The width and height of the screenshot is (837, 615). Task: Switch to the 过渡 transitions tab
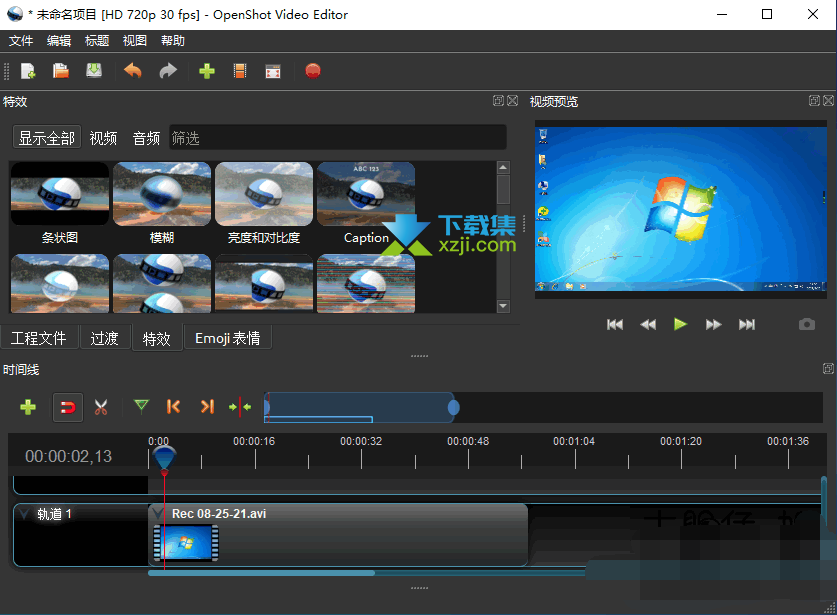[x=105, y=338]
